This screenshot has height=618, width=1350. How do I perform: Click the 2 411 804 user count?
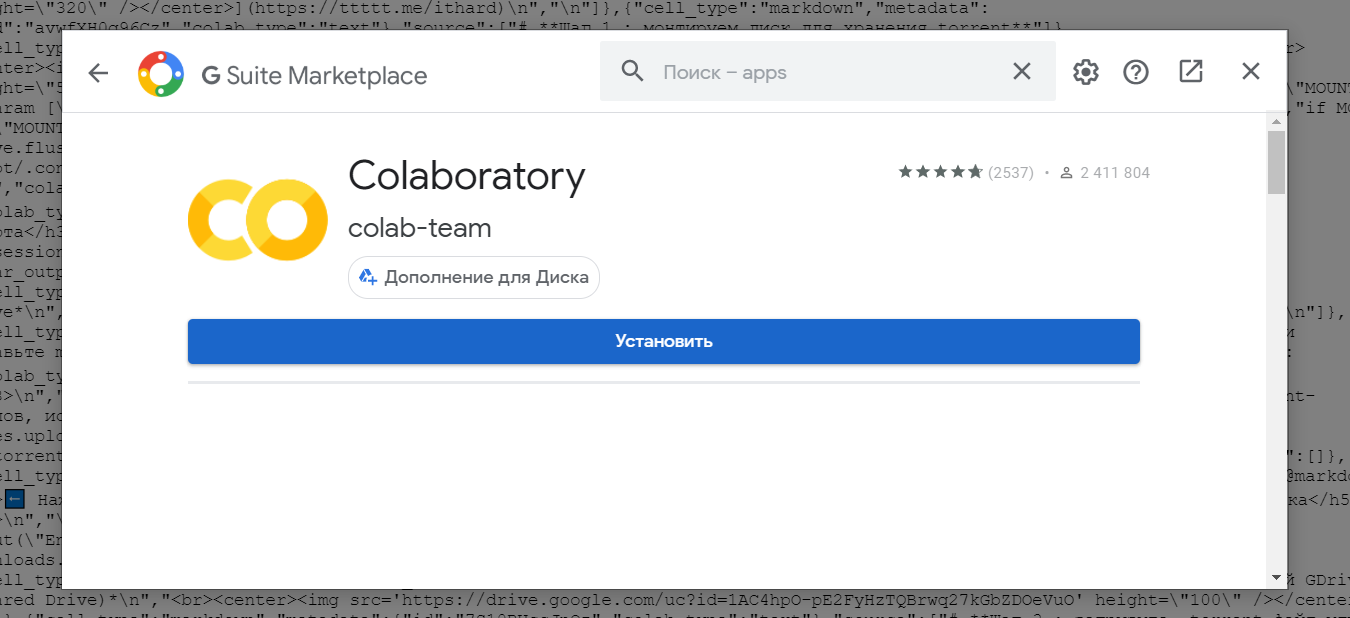click(x=1115, y=173)
